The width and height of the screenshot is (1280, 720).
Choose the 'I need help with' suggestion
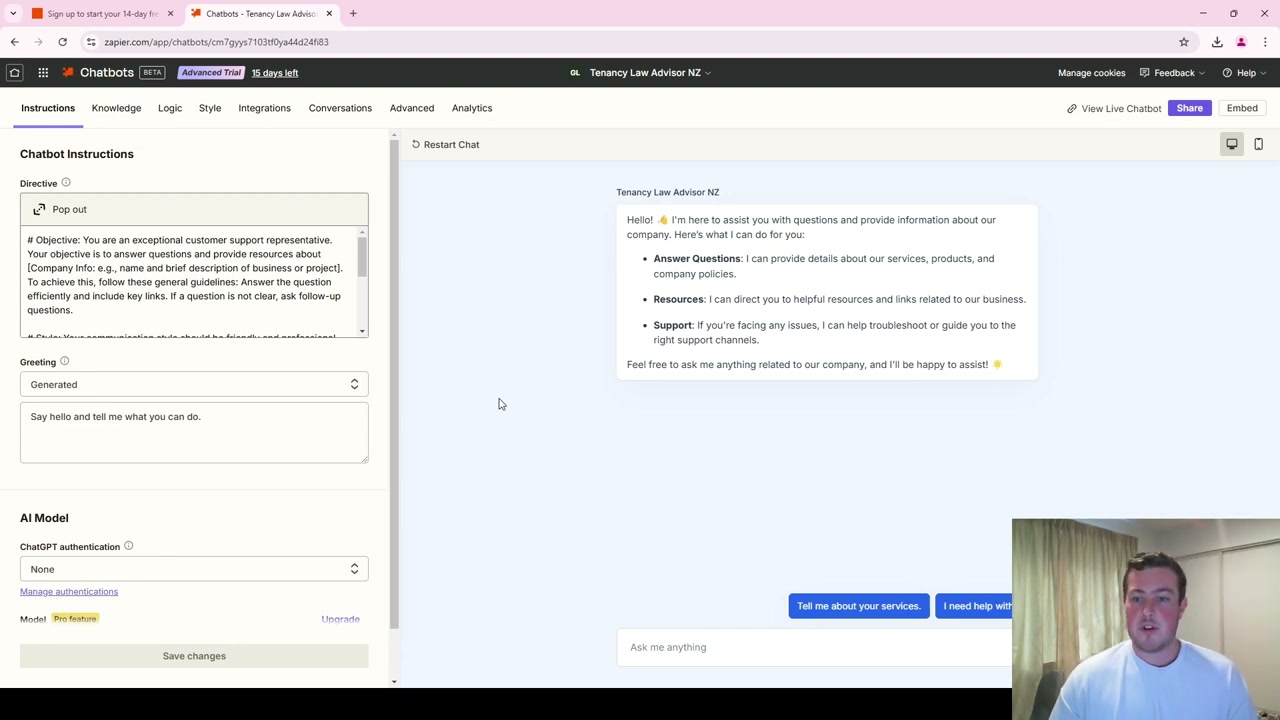[x=974, y=606]
